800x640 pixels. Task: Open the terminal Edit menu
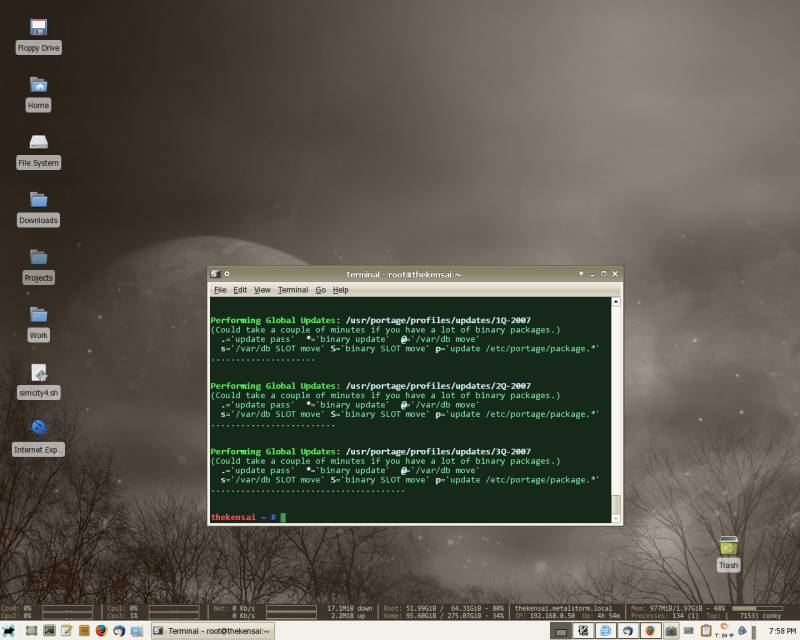(x=240, y=290)
